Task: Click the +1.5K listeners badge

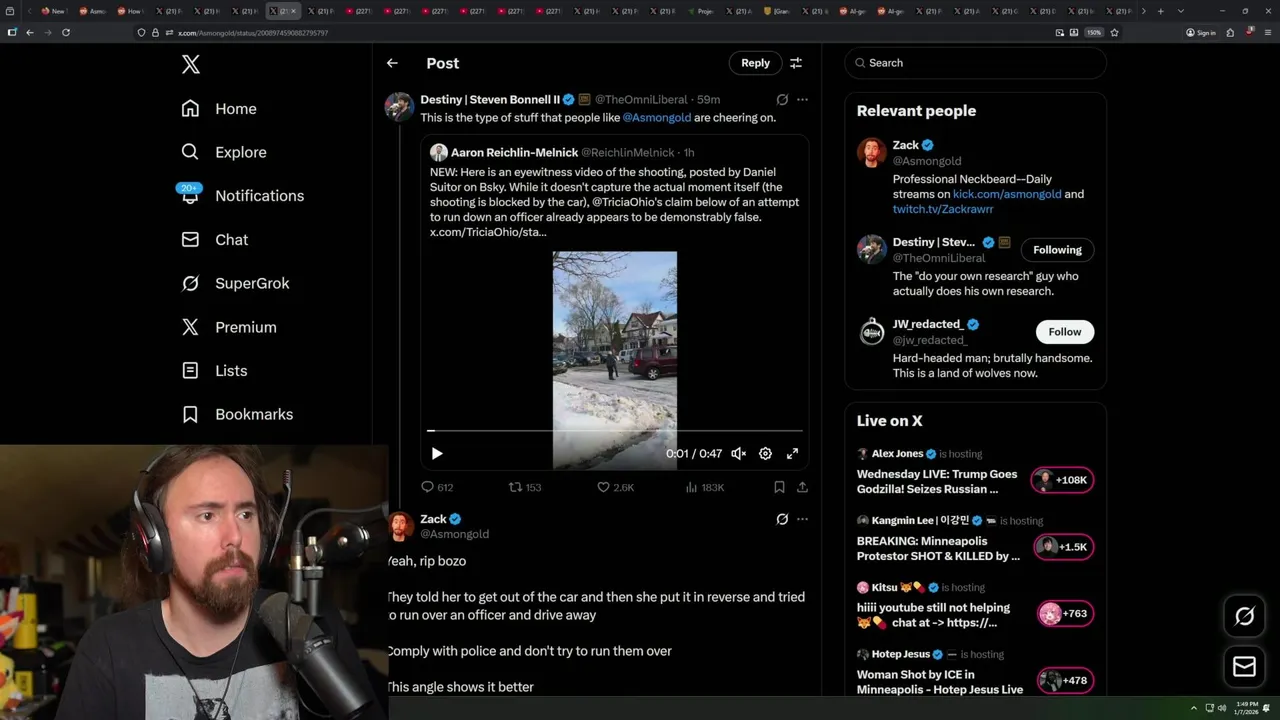Action: [x=1063, y=547]
